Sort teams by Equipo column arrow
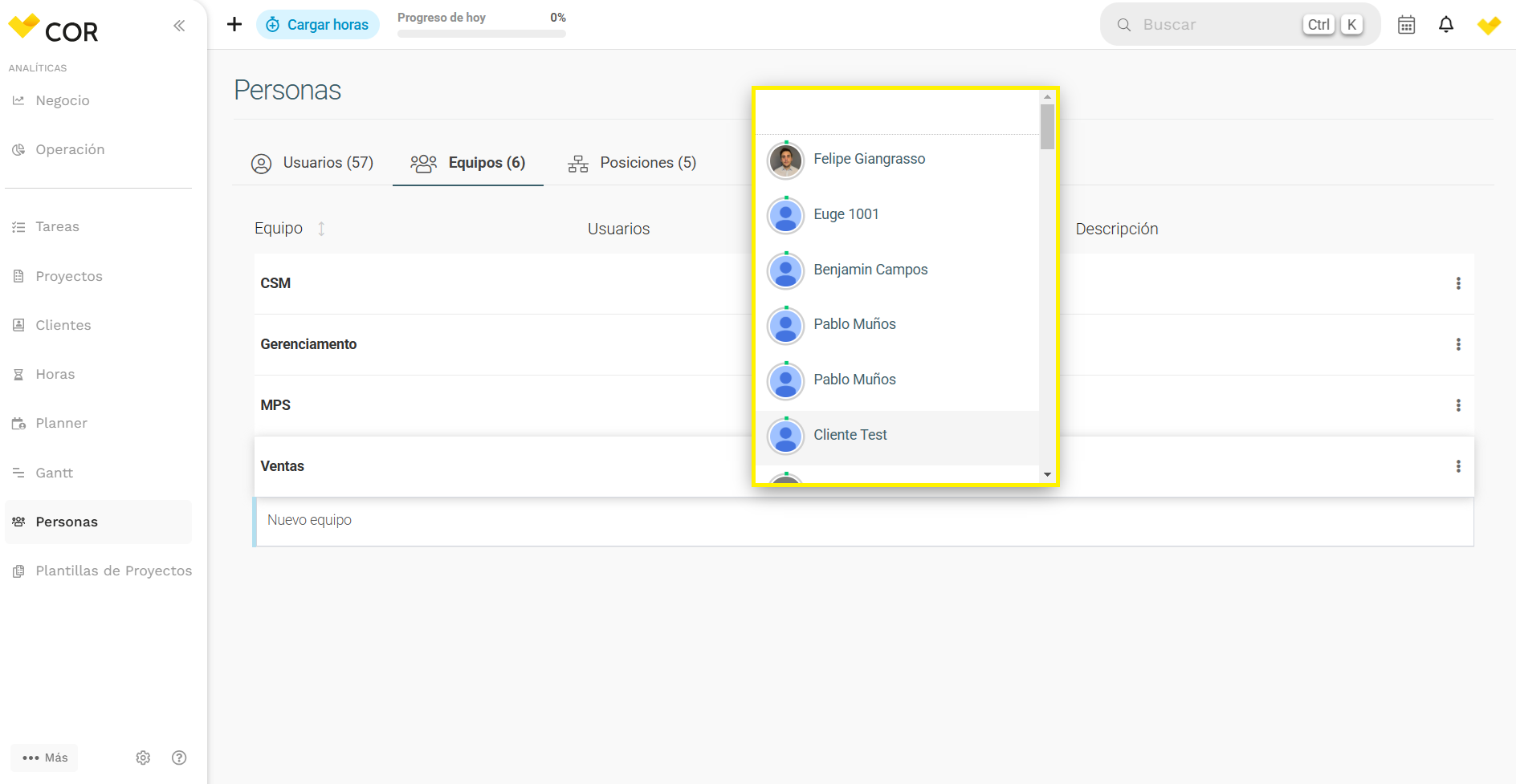This screenshot has height=784, width=1516. pos(321,229)
